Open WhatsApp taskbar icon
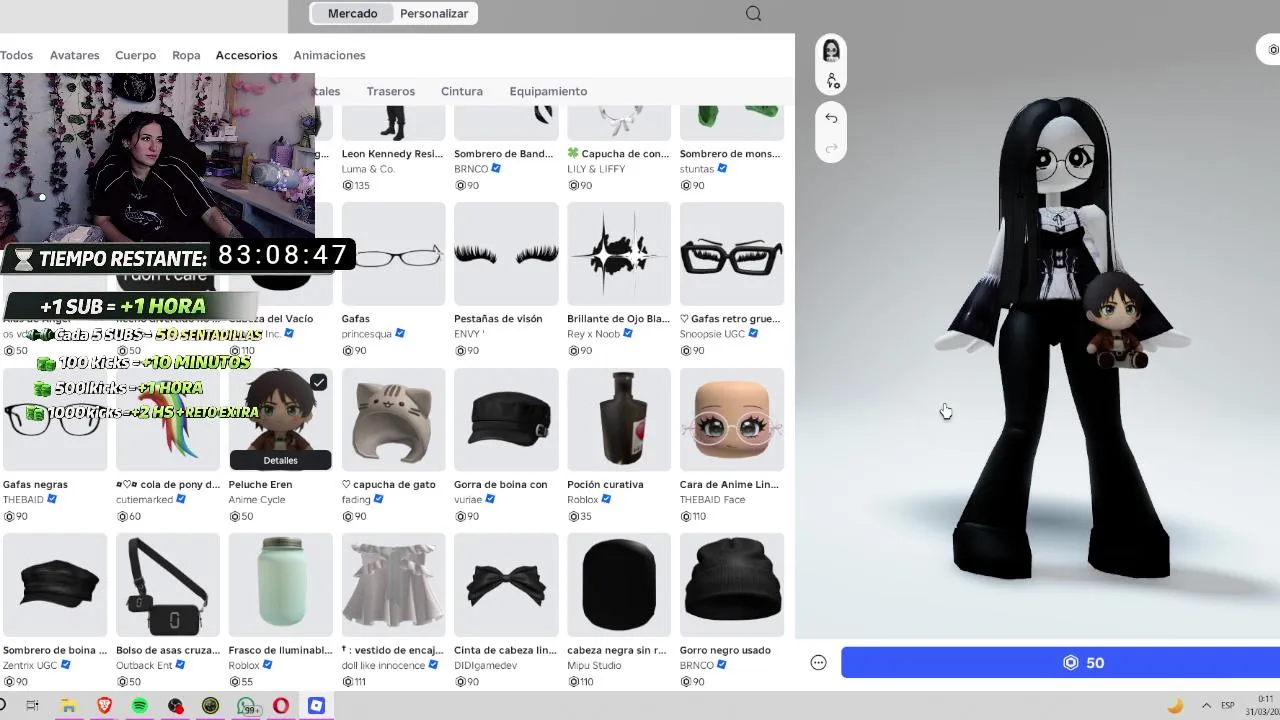Image resolution: width=1280 pixels, height=720 pixels. point(246,706)
